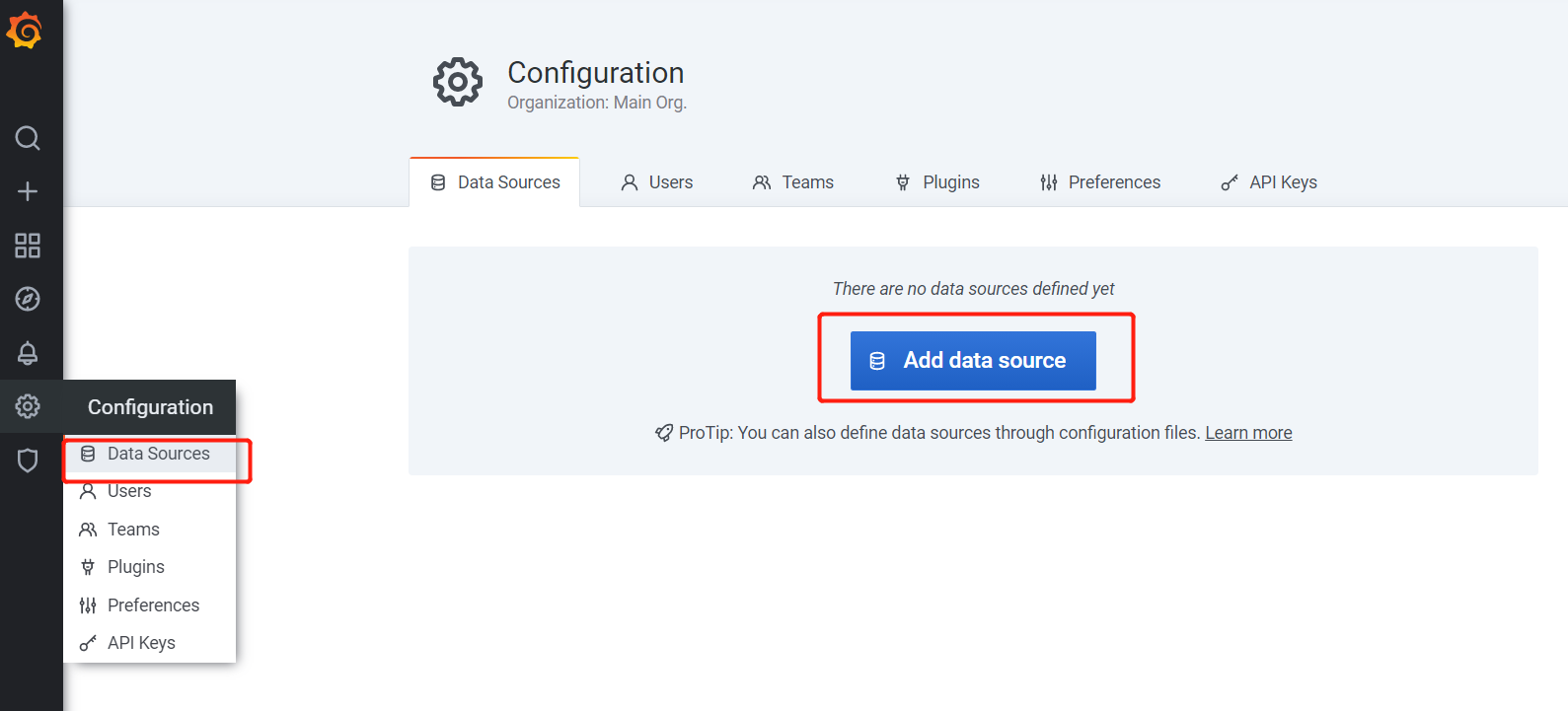Choose Teams in Configuration flyout menu

pos(133,530)
